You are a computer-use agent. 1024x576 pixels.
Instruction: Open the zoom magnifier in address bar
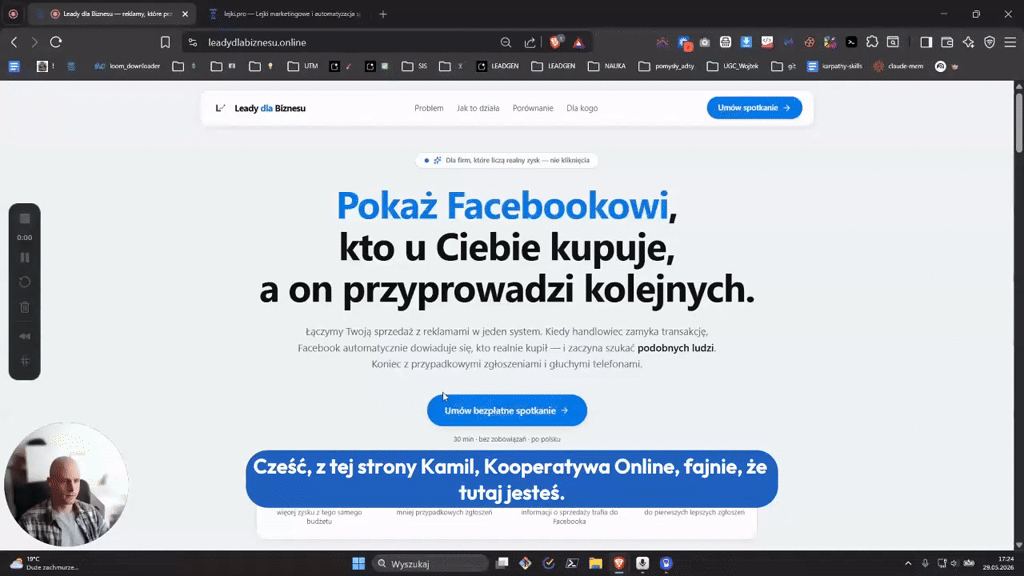click(x=505, y=42)
